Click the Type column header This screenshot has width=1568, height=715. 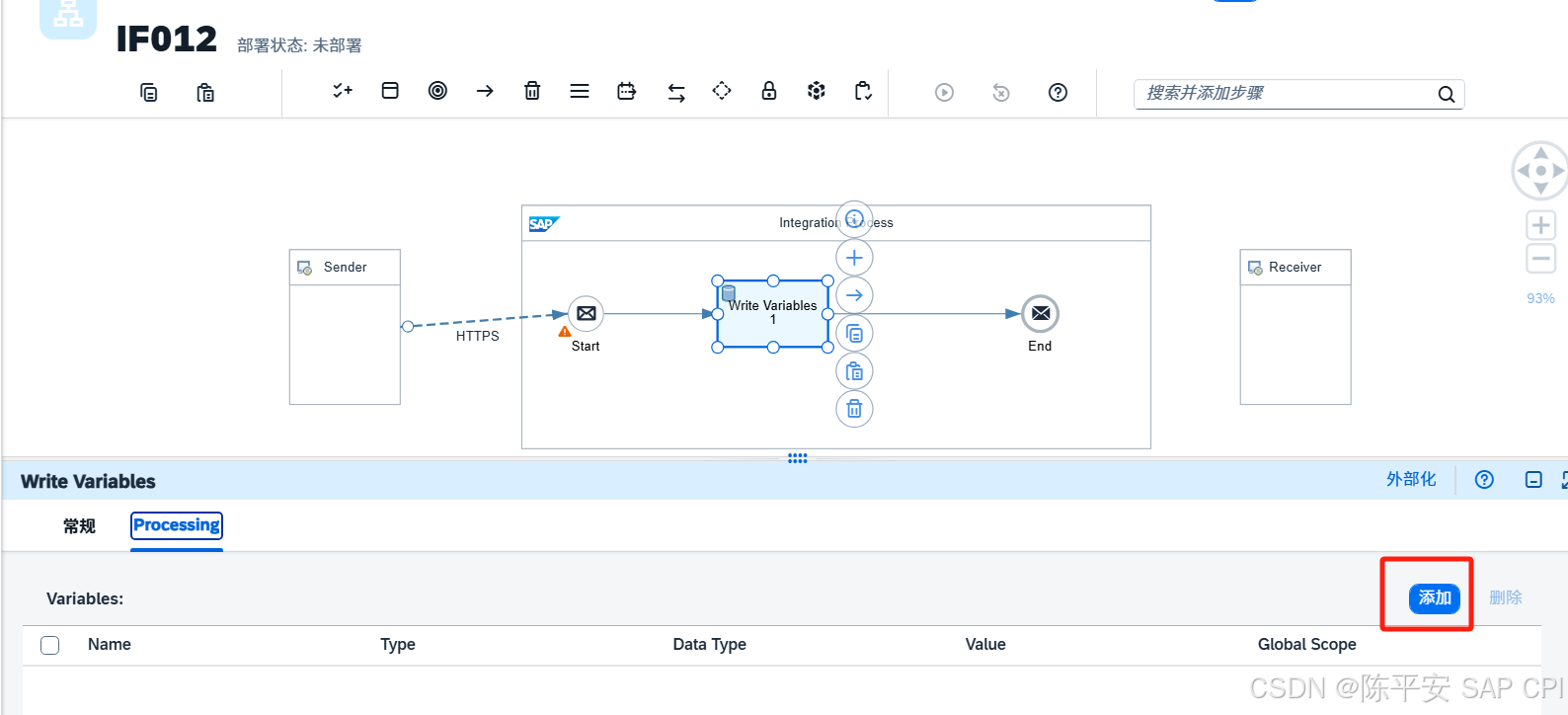click(x=398, y=644)
